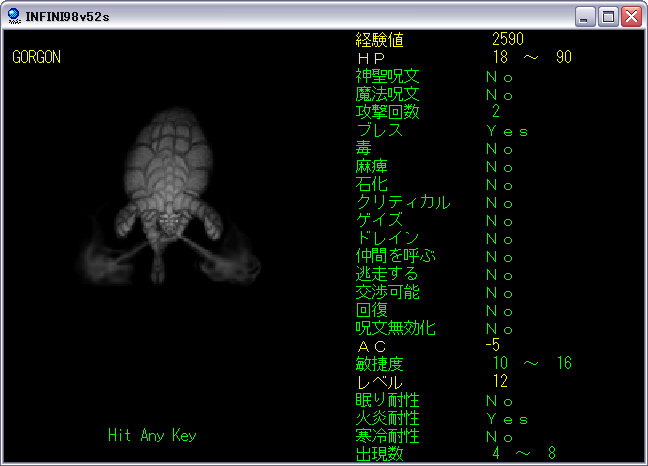Click the No value beside 眠り耐性
This screenshot has width=648, height=466.
(x=499, y=401)
